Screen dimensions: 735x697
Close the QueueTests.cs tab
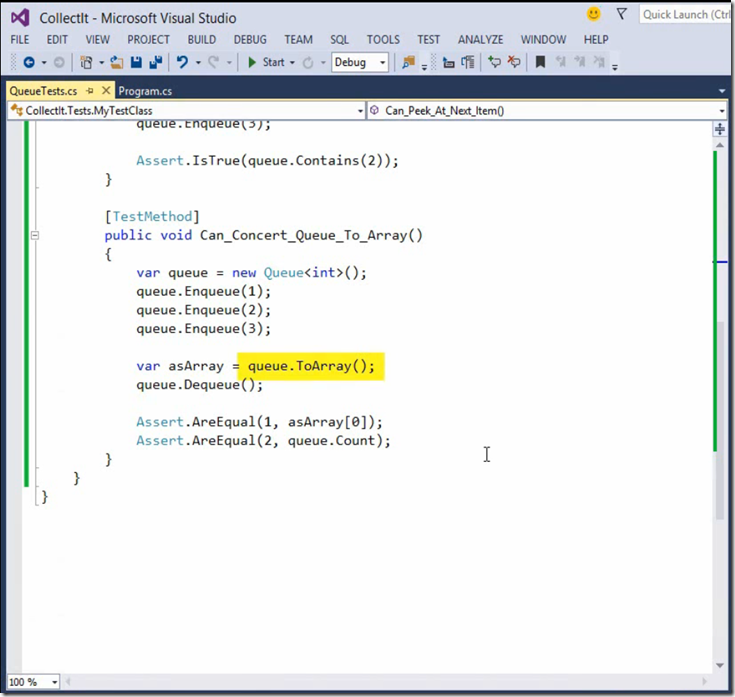click(106, 90)
